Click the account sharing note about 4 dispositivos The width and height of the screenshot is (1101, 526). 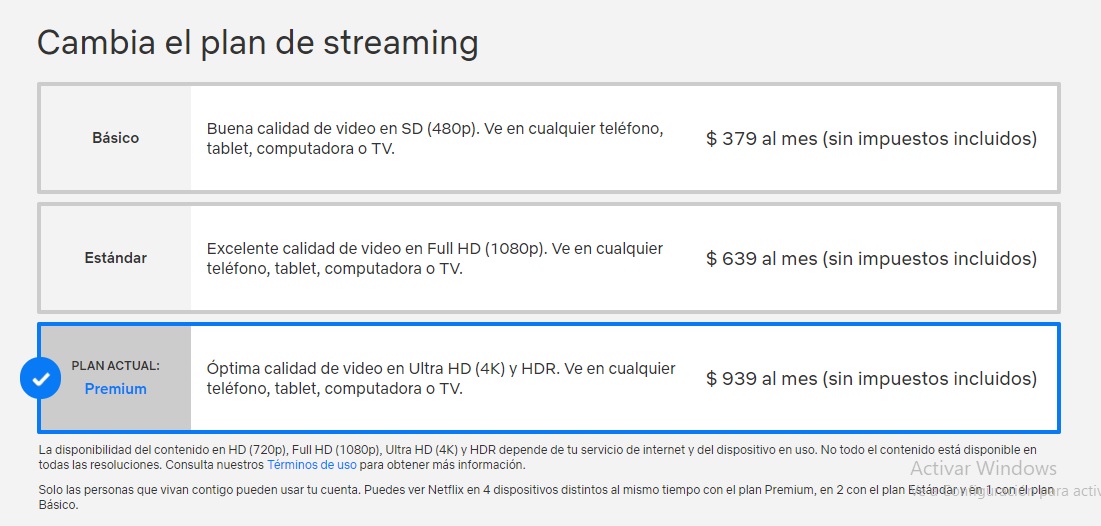pyautogui.click(x=546, y=497)
